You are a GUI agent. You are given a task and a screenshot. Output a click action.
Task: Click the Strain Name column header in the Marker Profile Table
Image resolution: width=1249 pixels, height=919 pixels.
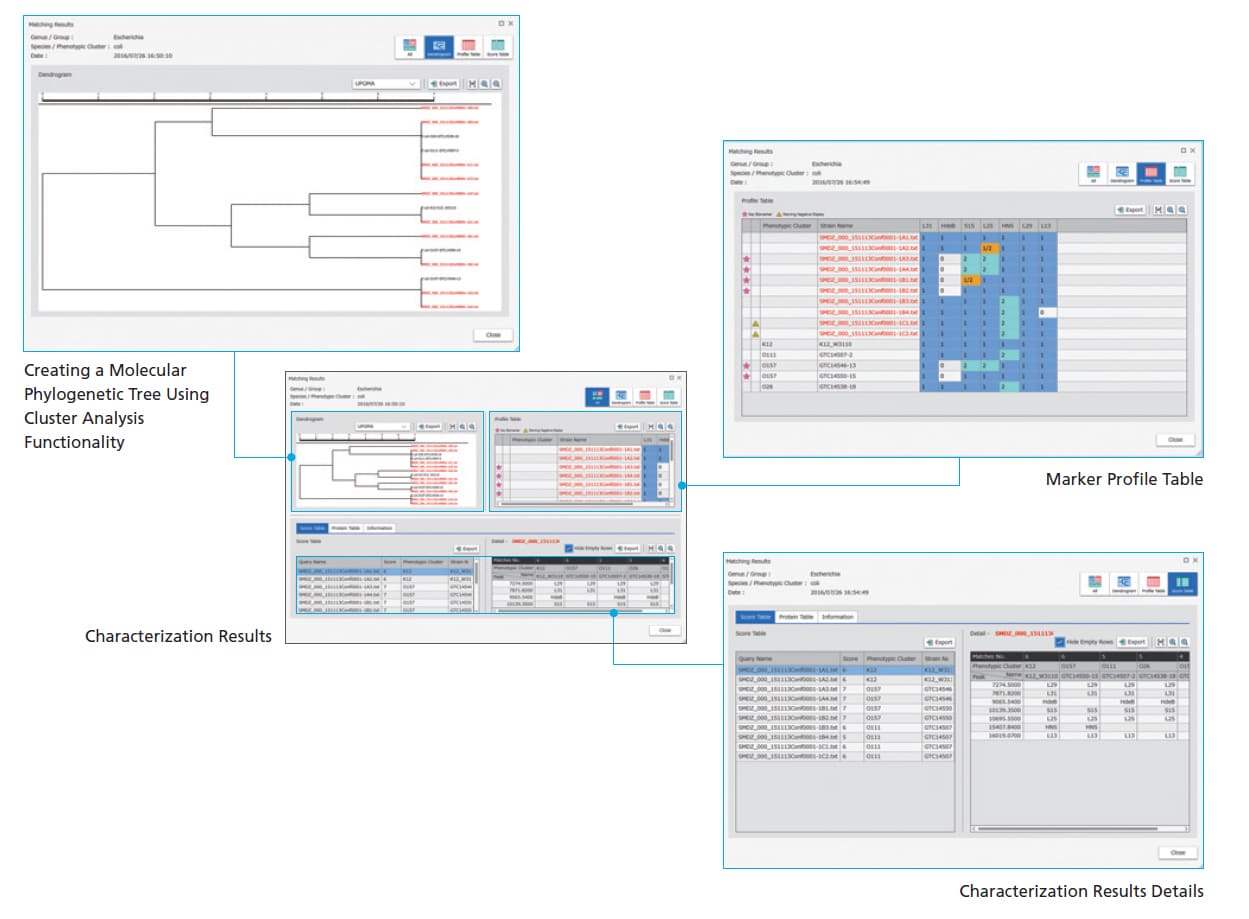[x=836, y=226]
